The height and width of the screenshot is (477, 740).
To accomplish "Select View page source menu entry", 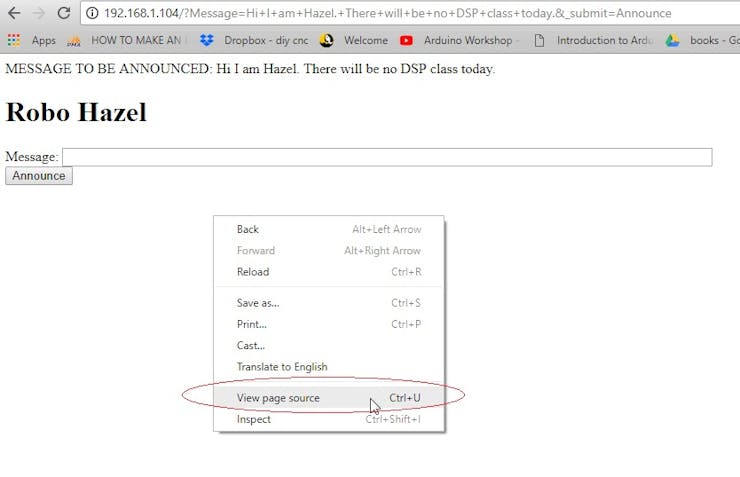I will tap(329, 398).
